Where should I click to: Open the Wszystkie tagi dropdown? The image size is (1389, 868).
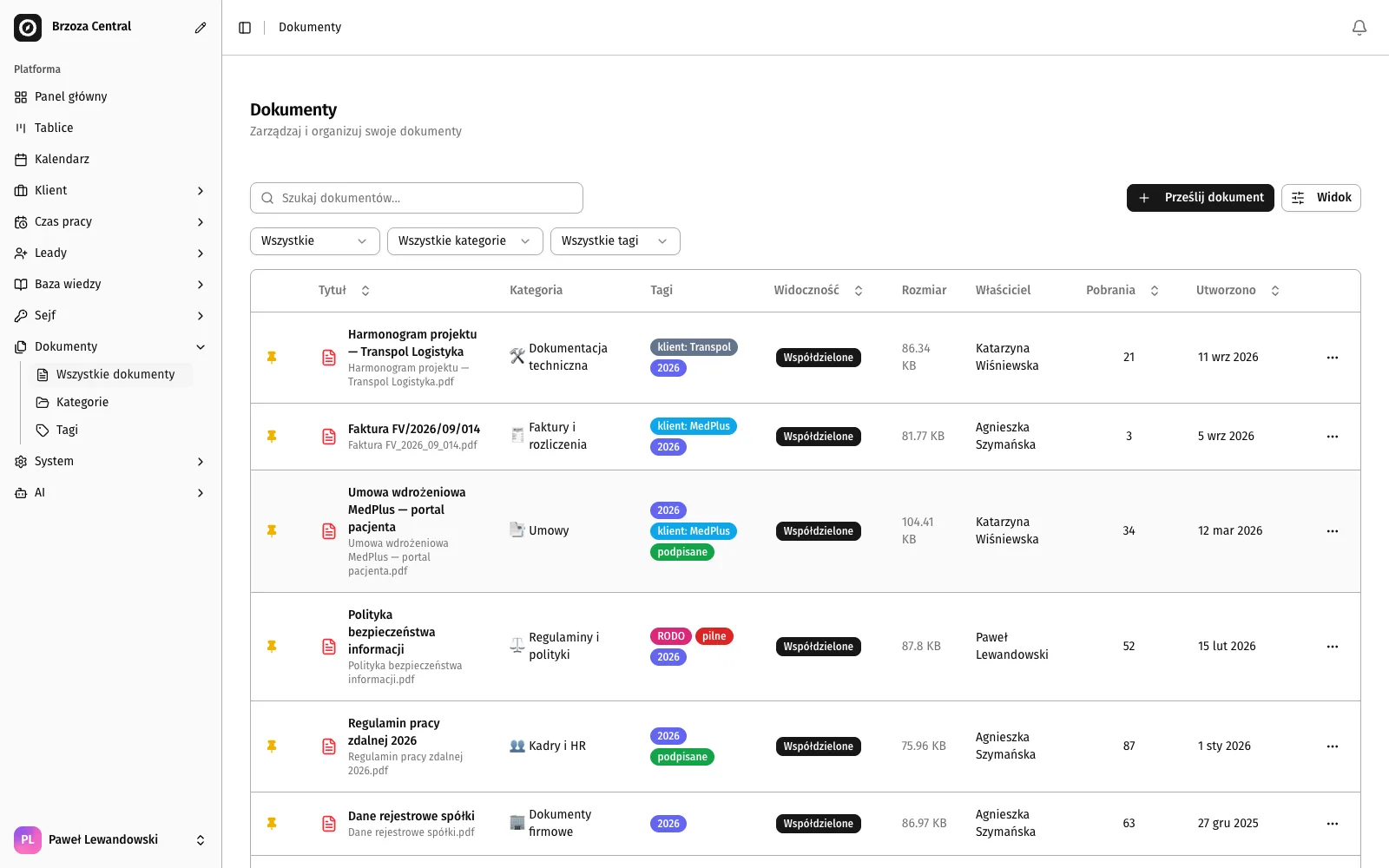coord(616,241)
